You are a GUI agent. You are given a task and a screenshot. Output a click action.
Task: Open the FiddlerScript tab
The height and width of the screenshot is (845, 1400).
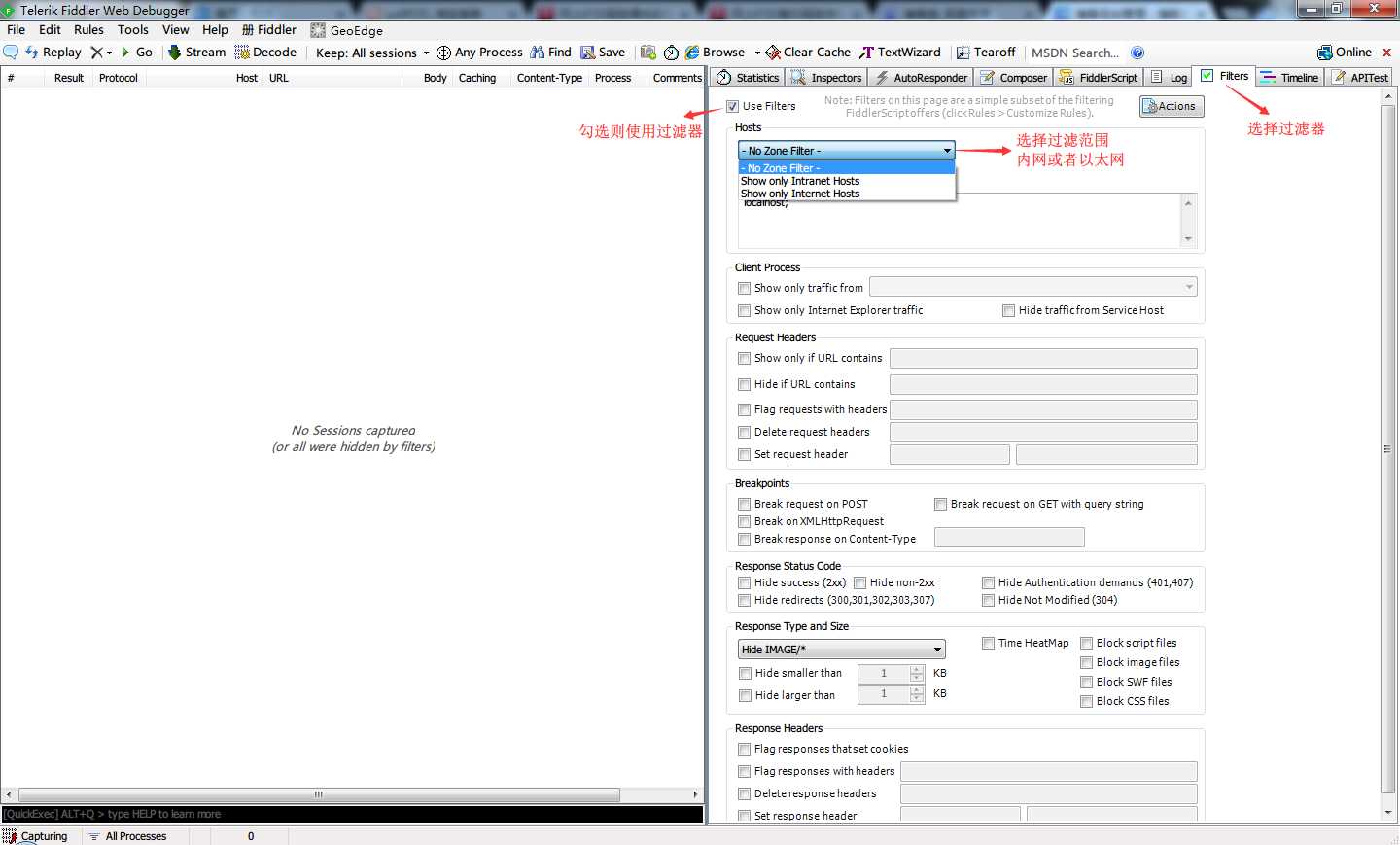tap(1098, 77)
